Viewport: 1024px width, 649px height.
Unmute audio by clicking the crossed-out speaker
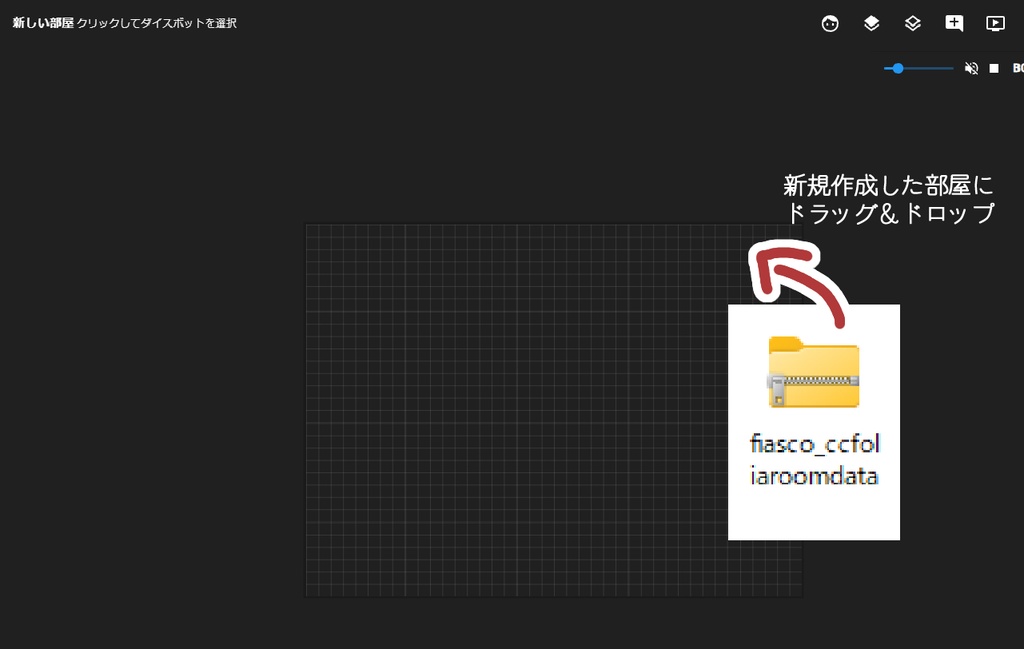click(970, 68)
